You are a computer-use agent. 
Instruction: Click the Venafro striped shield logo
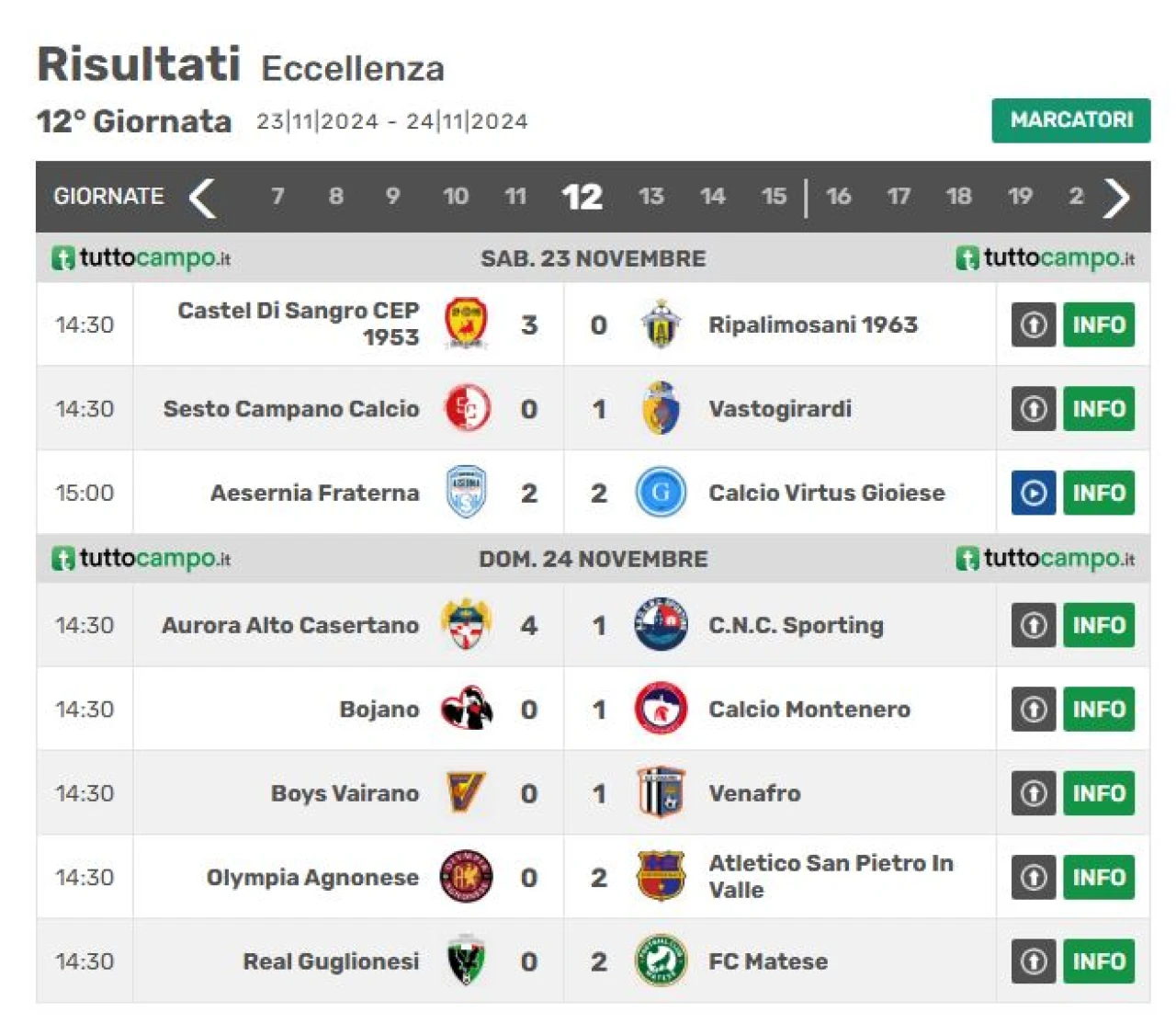coord(661,792)
